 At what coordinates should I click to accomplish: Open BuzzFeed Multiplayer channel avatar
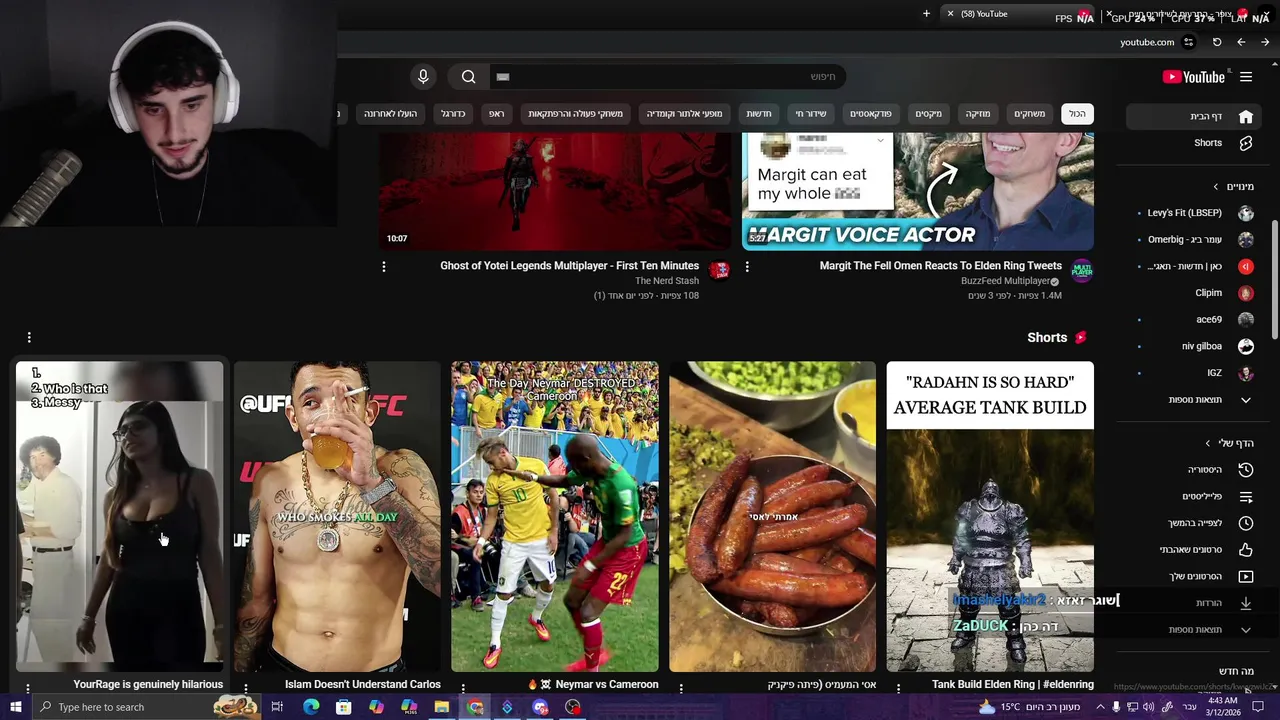click(x=1082, y=271)
